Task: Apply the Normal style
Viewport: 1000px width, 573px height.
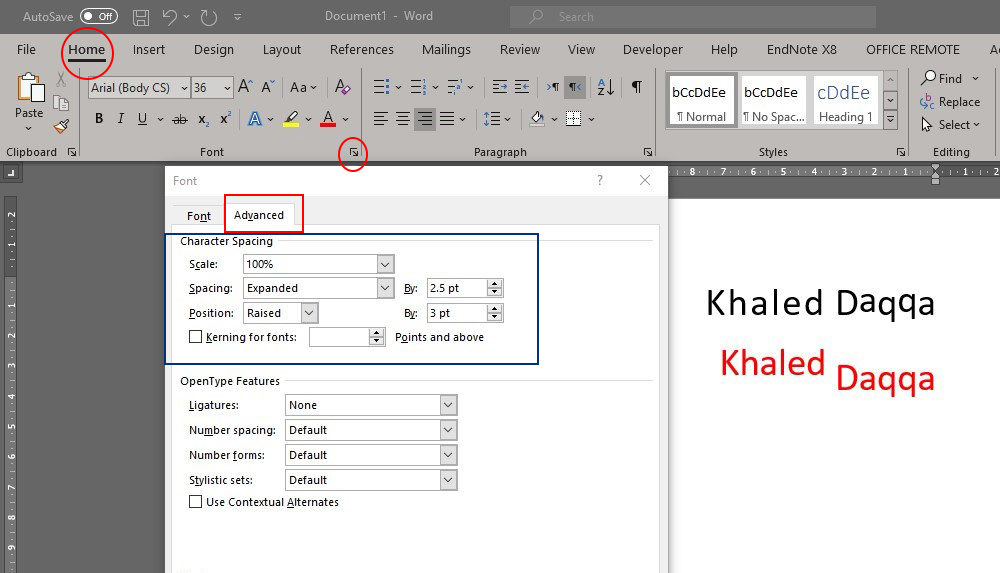Action: click(701, 100)
